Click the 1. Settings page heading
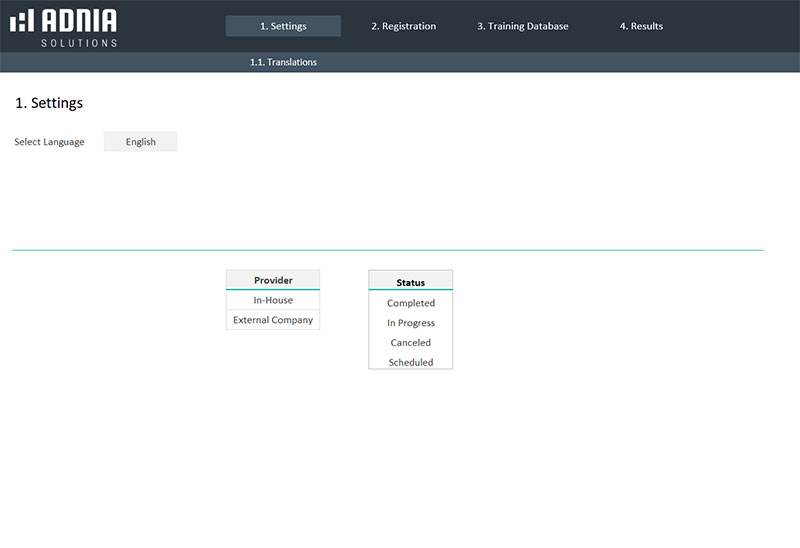800x548 pixels. tap(49, 103)
